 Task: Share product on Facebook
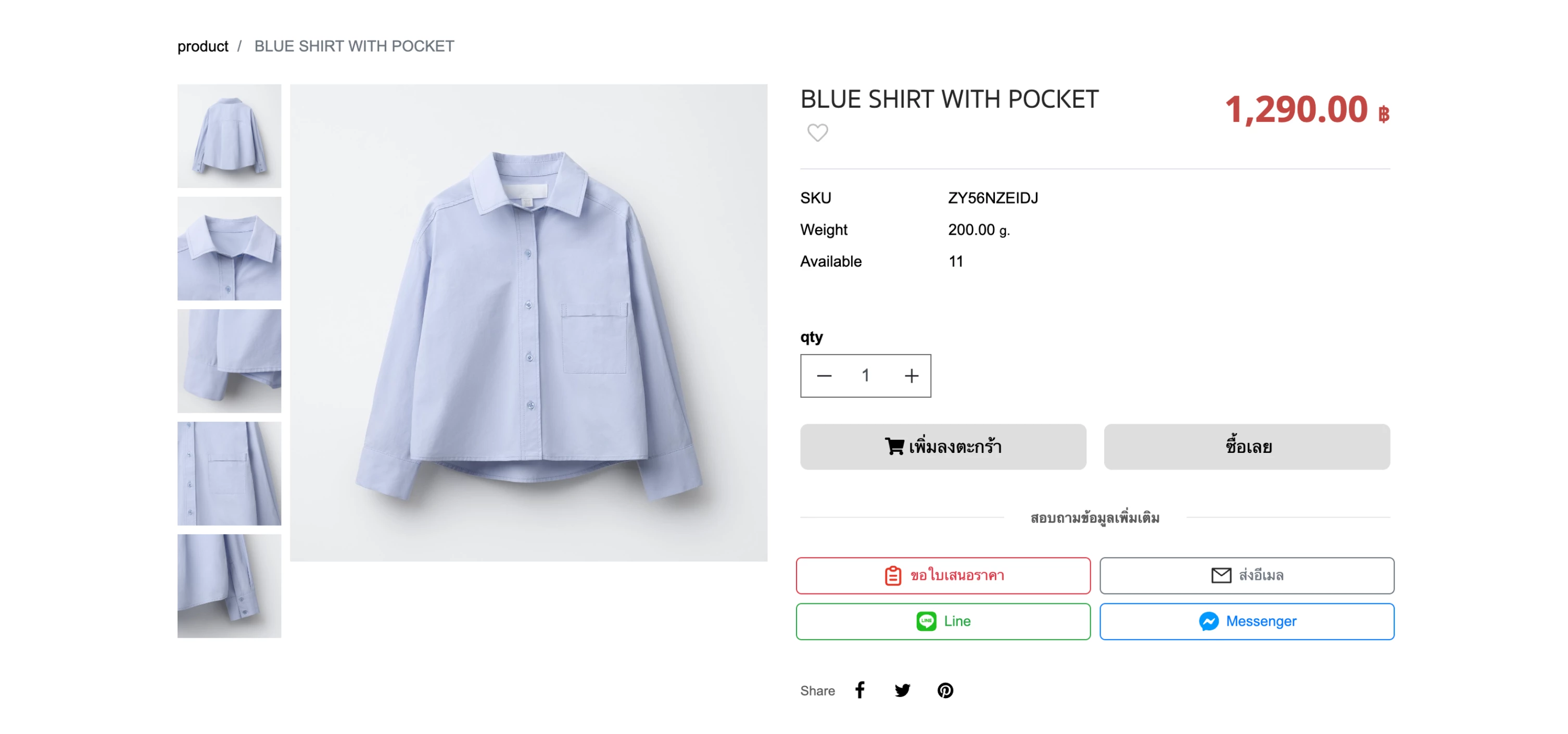point(859,690)
